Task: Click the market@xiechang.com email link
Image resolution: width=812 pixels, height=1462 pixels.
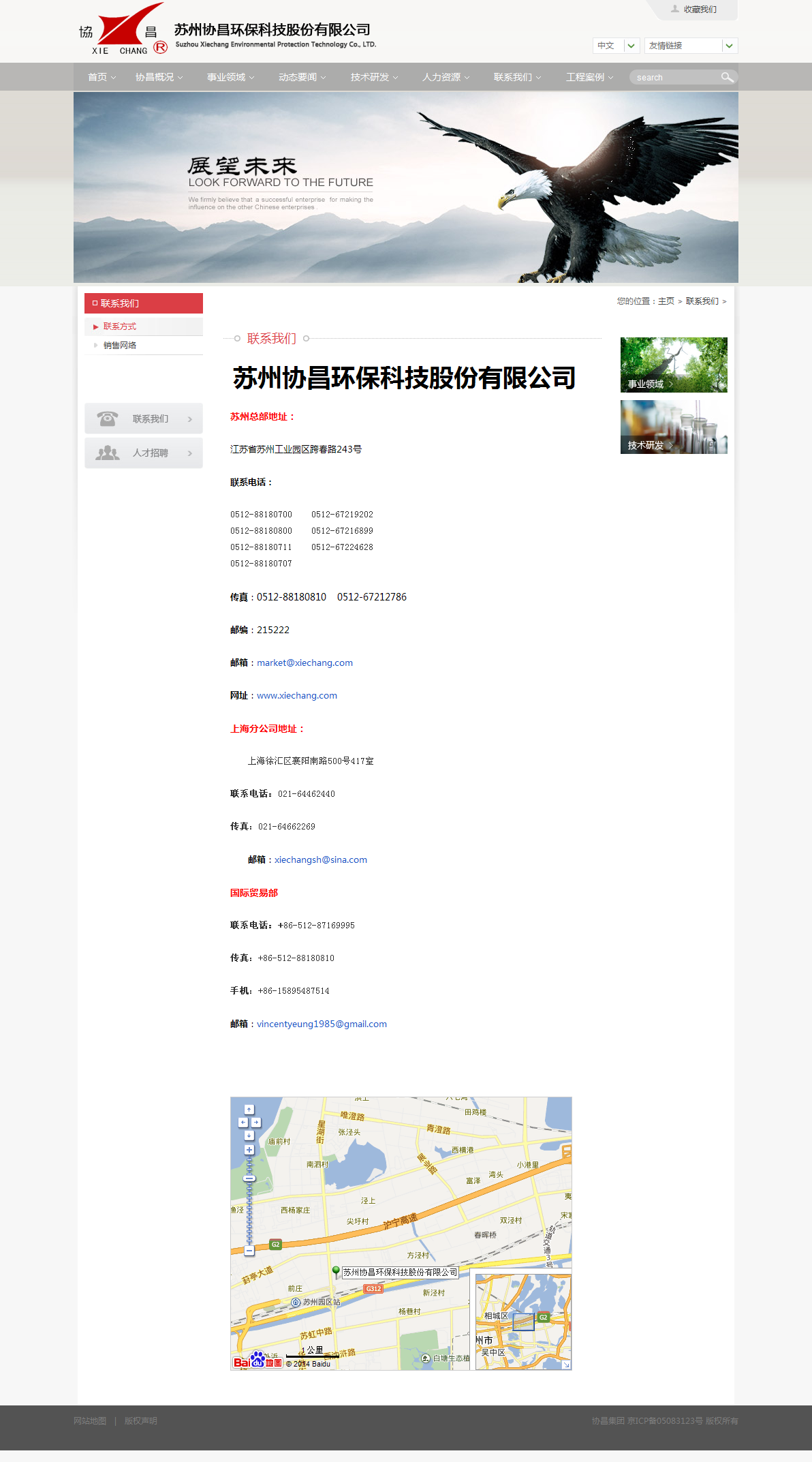Action: pos(304,663)
